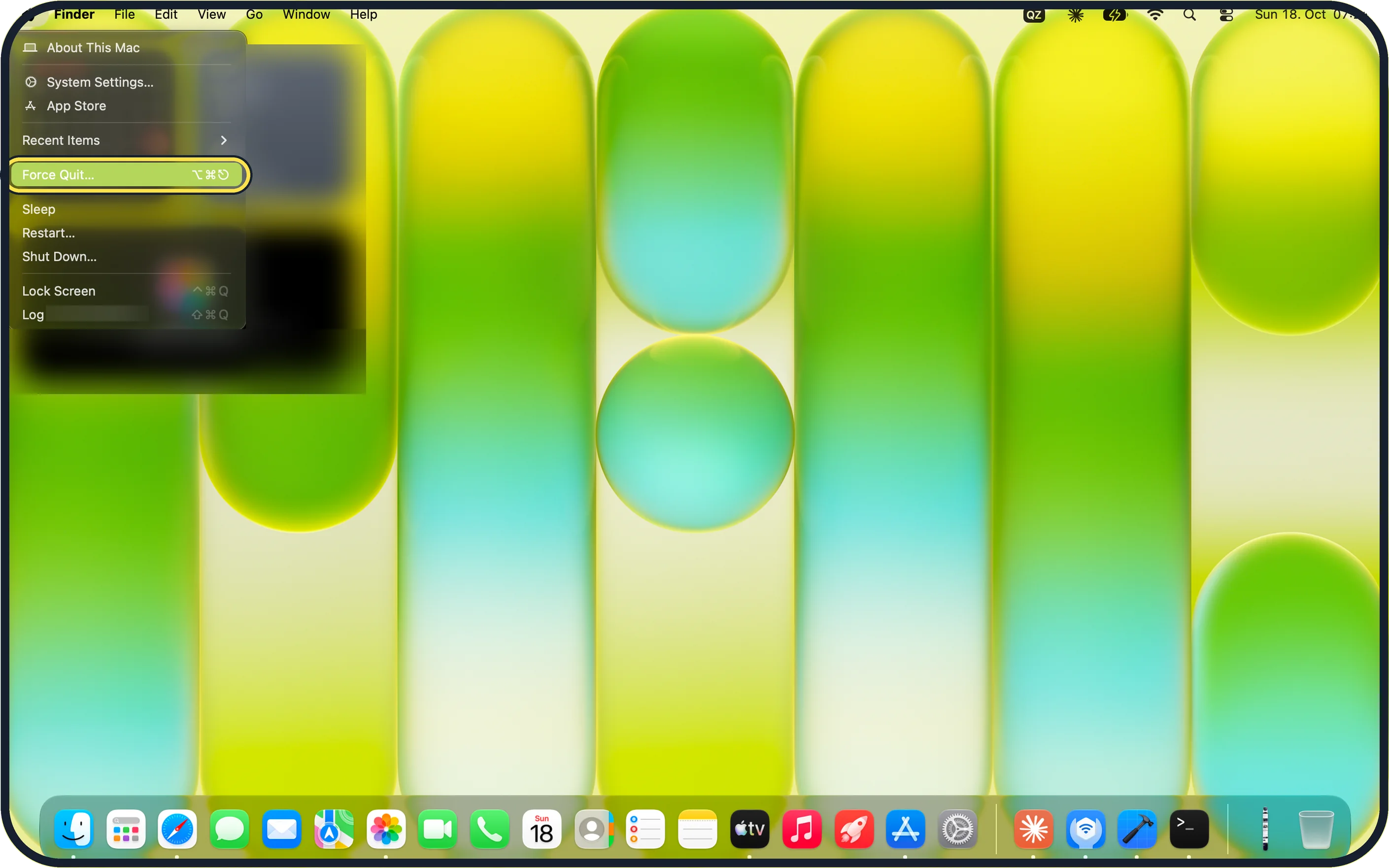Viewport: 1389px width, 868px height.
Task: Choose Force Quit… from Apple menu
Action: 126,174
